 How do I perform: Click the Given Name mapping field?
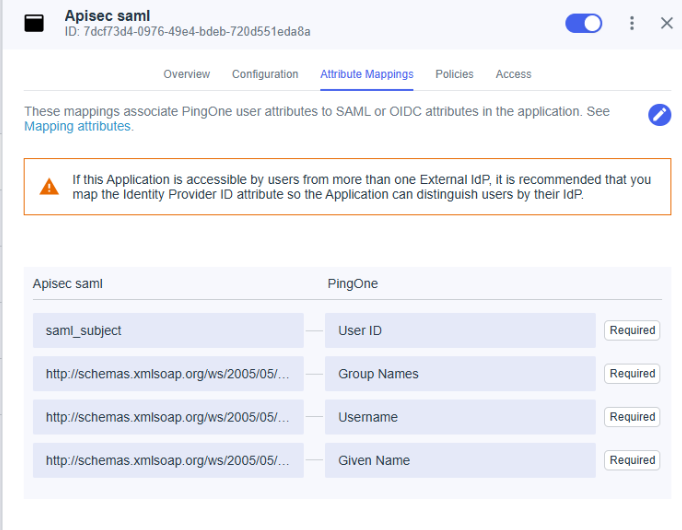click(460, 460)
